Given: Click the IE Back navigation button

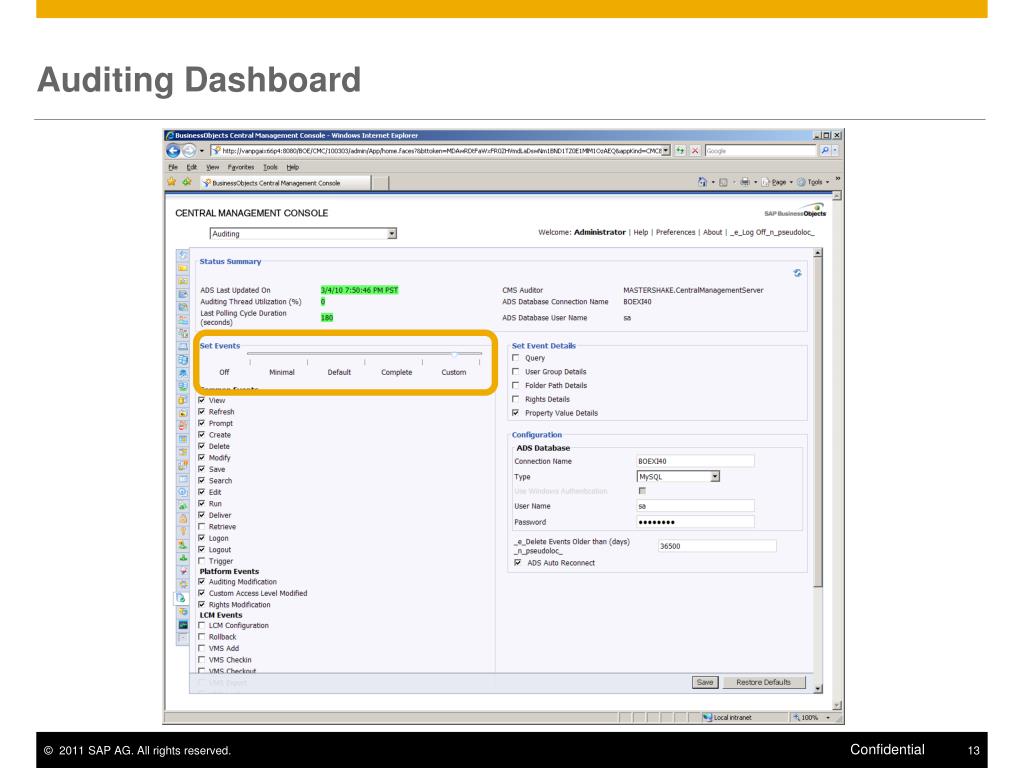Looking at the screenshot, I should click(173, 151).
